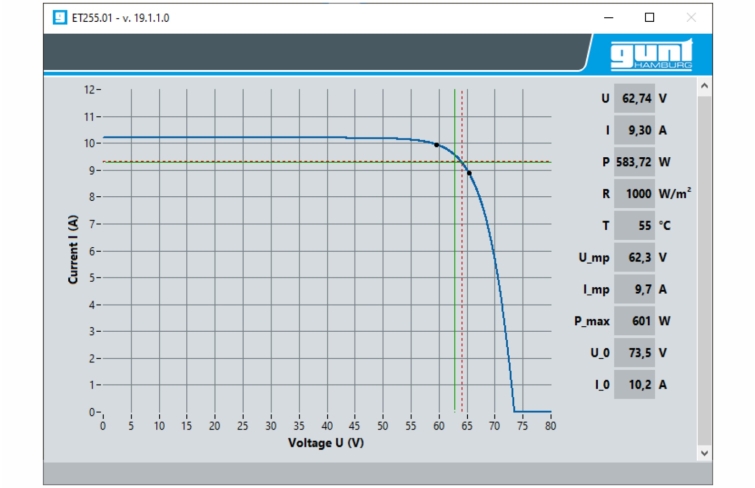Select the U value field 62,74
The image size is (755, 488).
[634, 98]
